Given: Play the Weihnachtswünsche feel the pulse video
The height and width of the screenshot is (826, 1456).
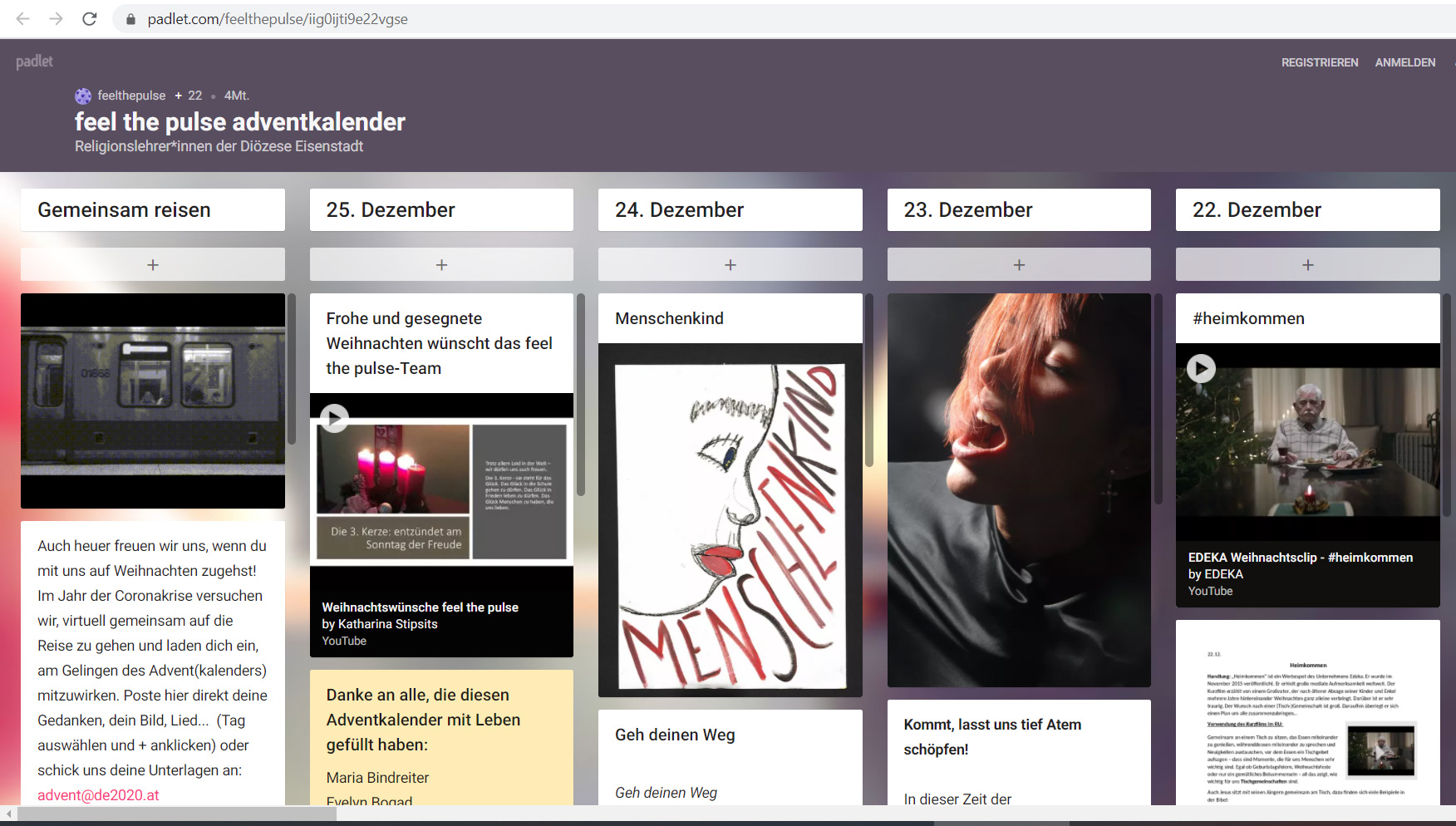Looking at the screenshot, I should coord(334,418).
